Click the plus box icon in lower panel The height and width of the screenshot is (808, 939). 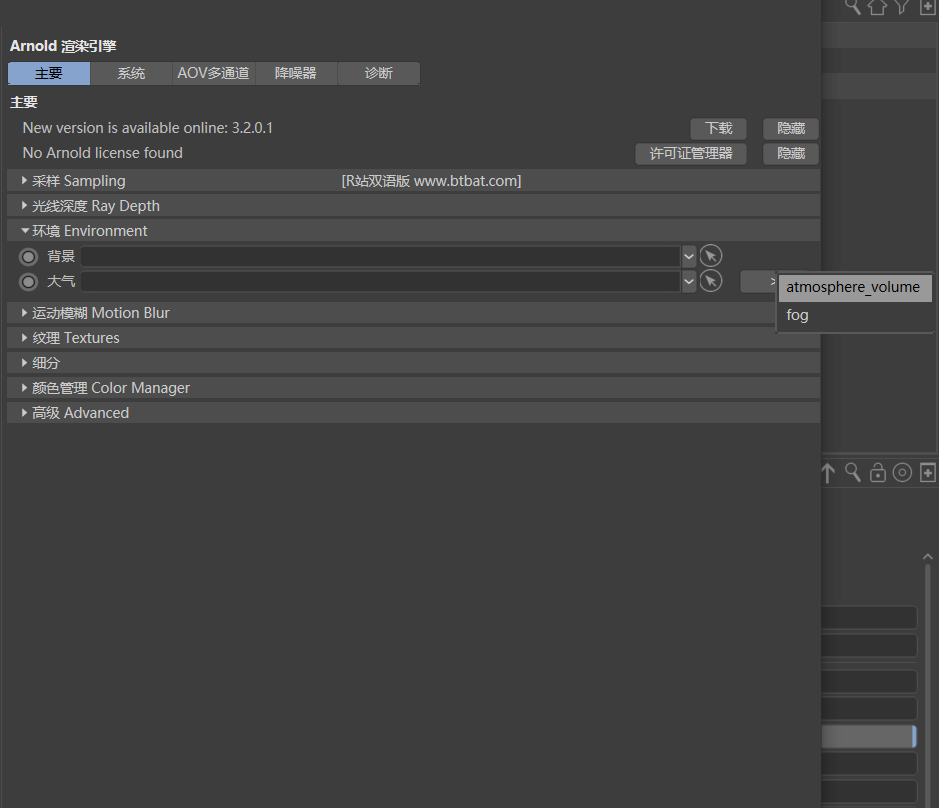928,473
